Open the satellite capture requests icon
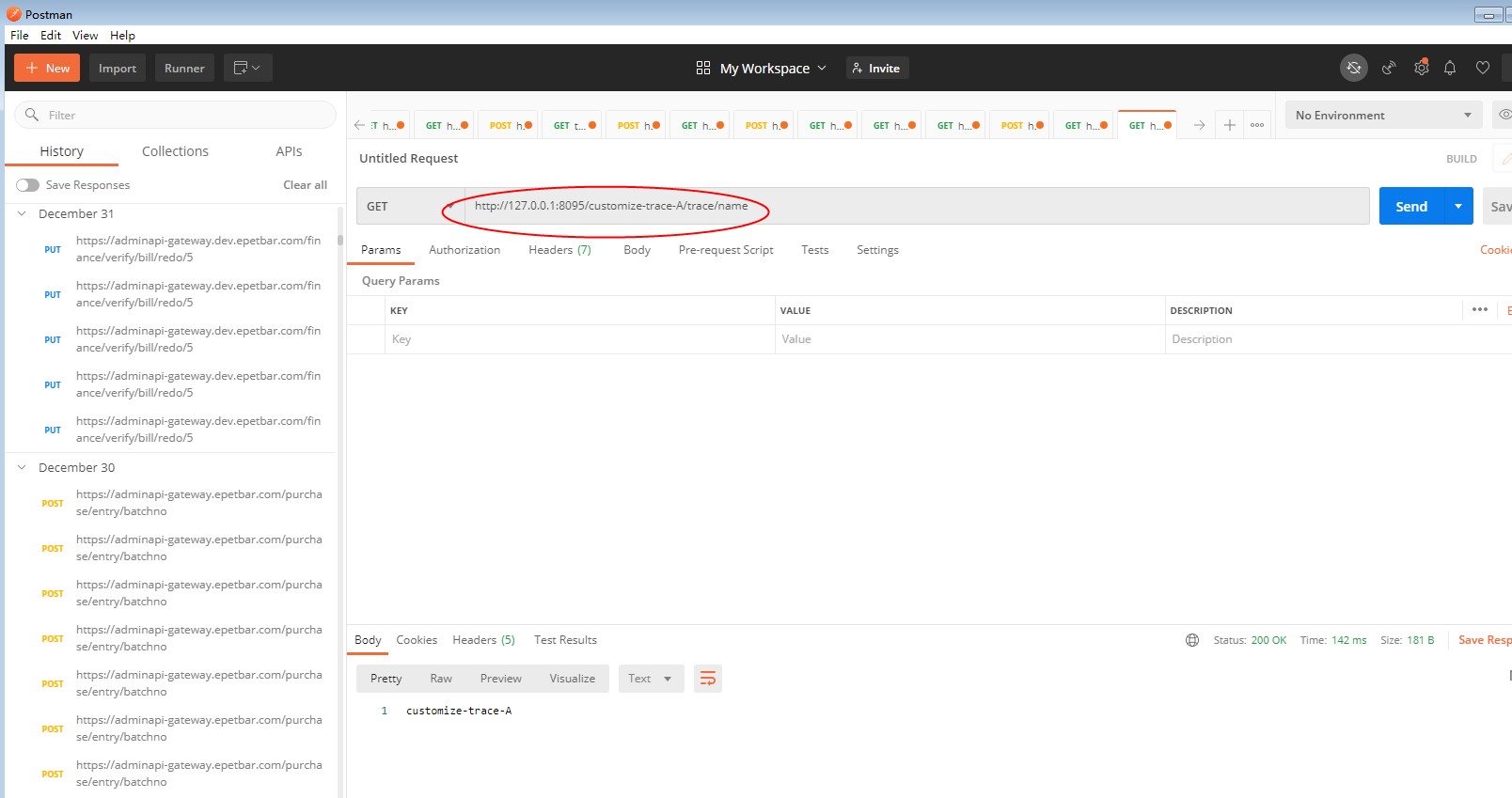Image resolution: width=1512 pixels, height=798 pixels. (x=1389, y=68)
